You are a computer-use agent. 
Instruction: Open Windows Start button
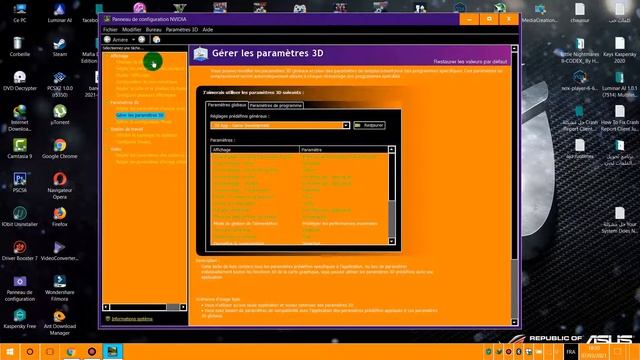[x=10, y=352]
